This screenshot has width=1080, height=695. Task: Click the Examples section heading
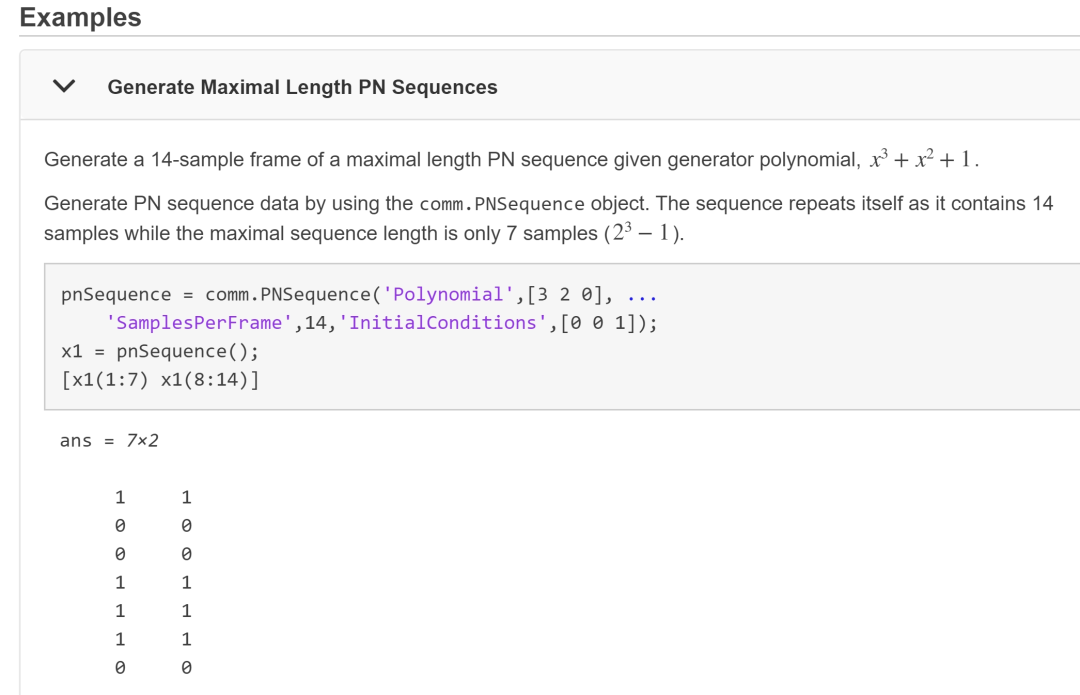[81, 17]
